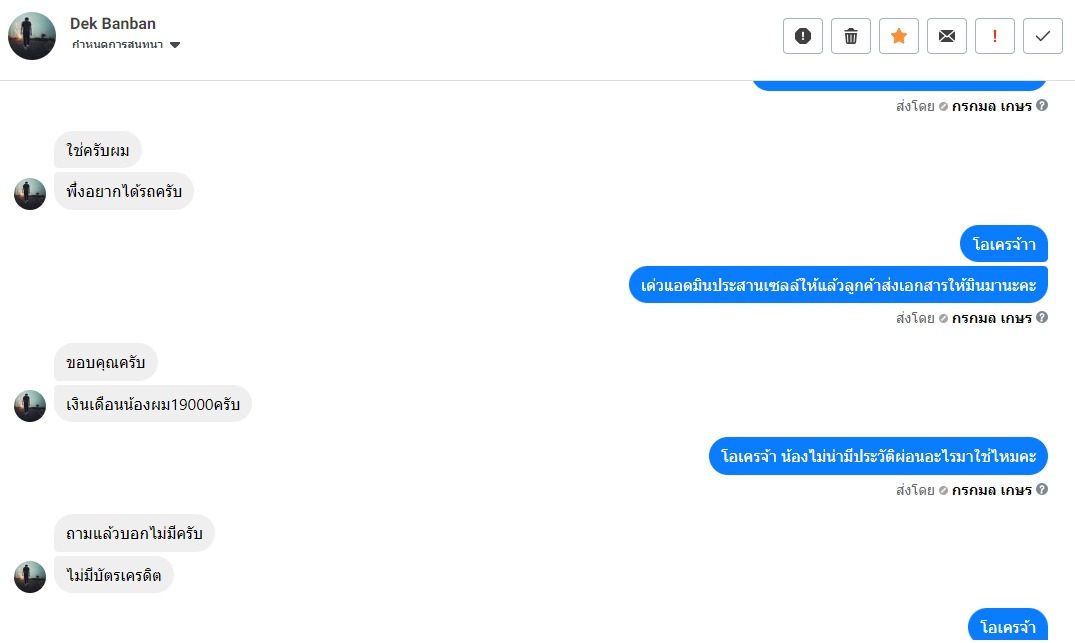Click the avatar beside ไม่มีบัตรเครดิต message

pyautogui.click(x=30, y=577)
